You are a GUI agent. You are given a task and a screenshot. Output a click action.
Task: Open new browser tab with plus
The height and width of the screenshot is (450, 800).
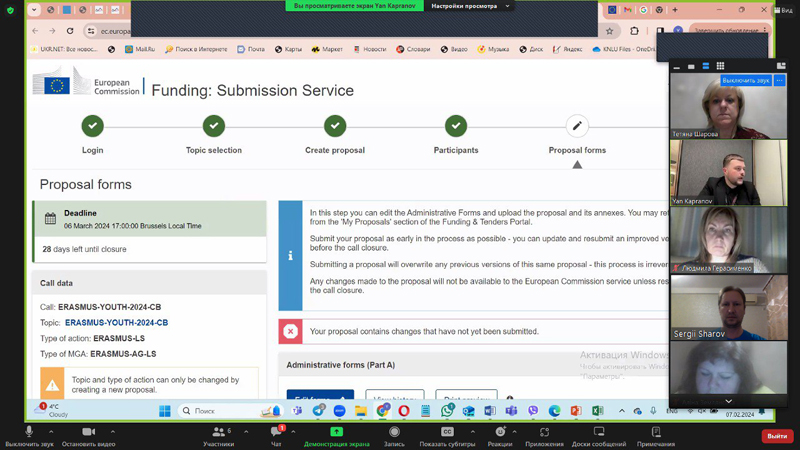click(675, 10)
